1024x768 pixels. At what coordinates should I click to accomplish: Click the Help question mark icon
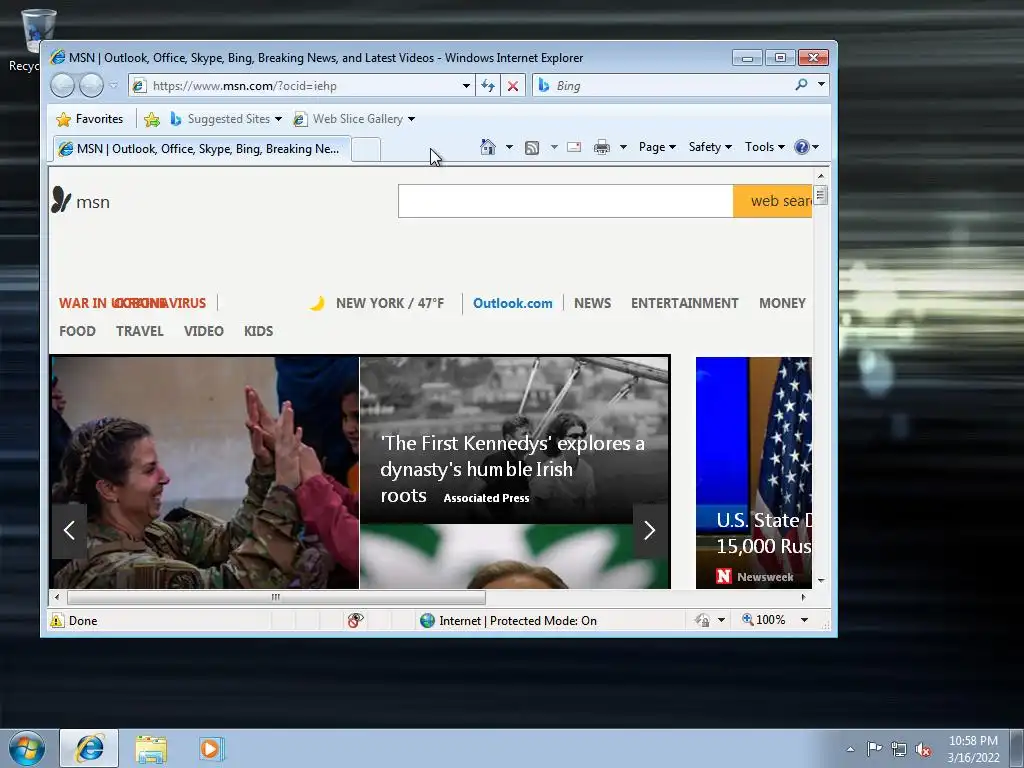(802, 147)
